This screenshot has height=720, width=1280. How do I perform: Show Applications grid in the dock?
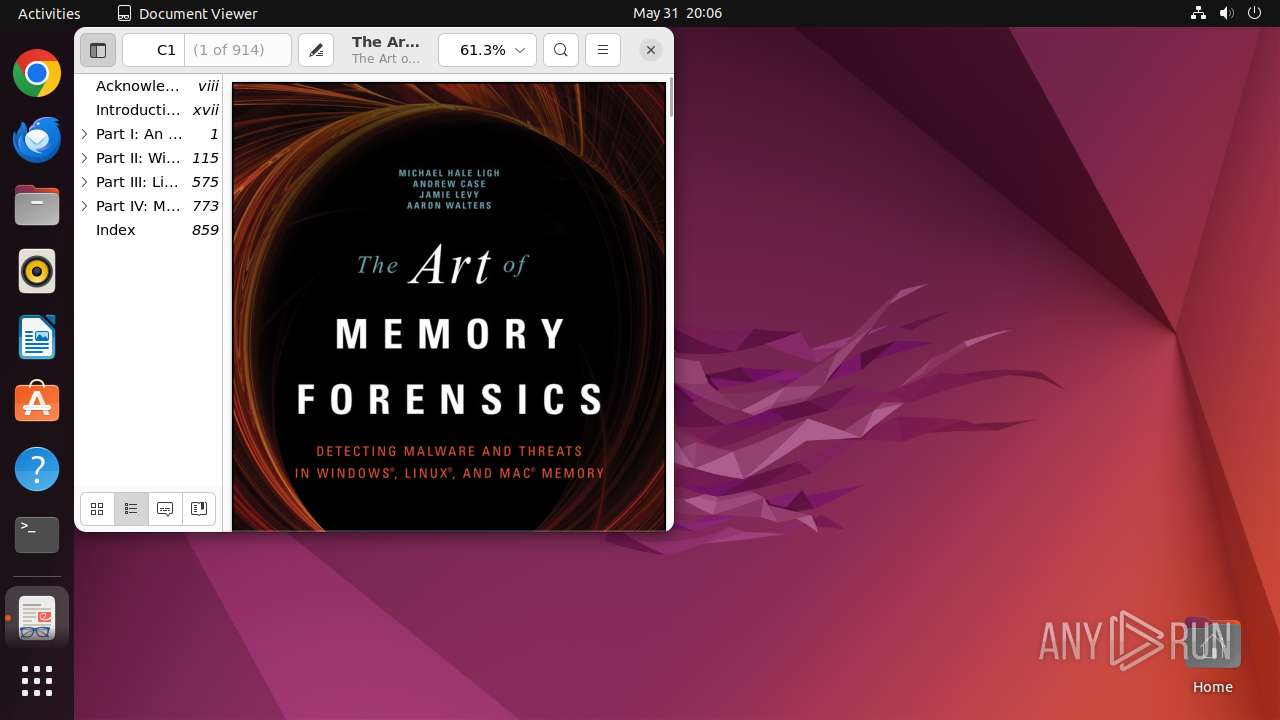pyautogui.click(x=37, y=681)
